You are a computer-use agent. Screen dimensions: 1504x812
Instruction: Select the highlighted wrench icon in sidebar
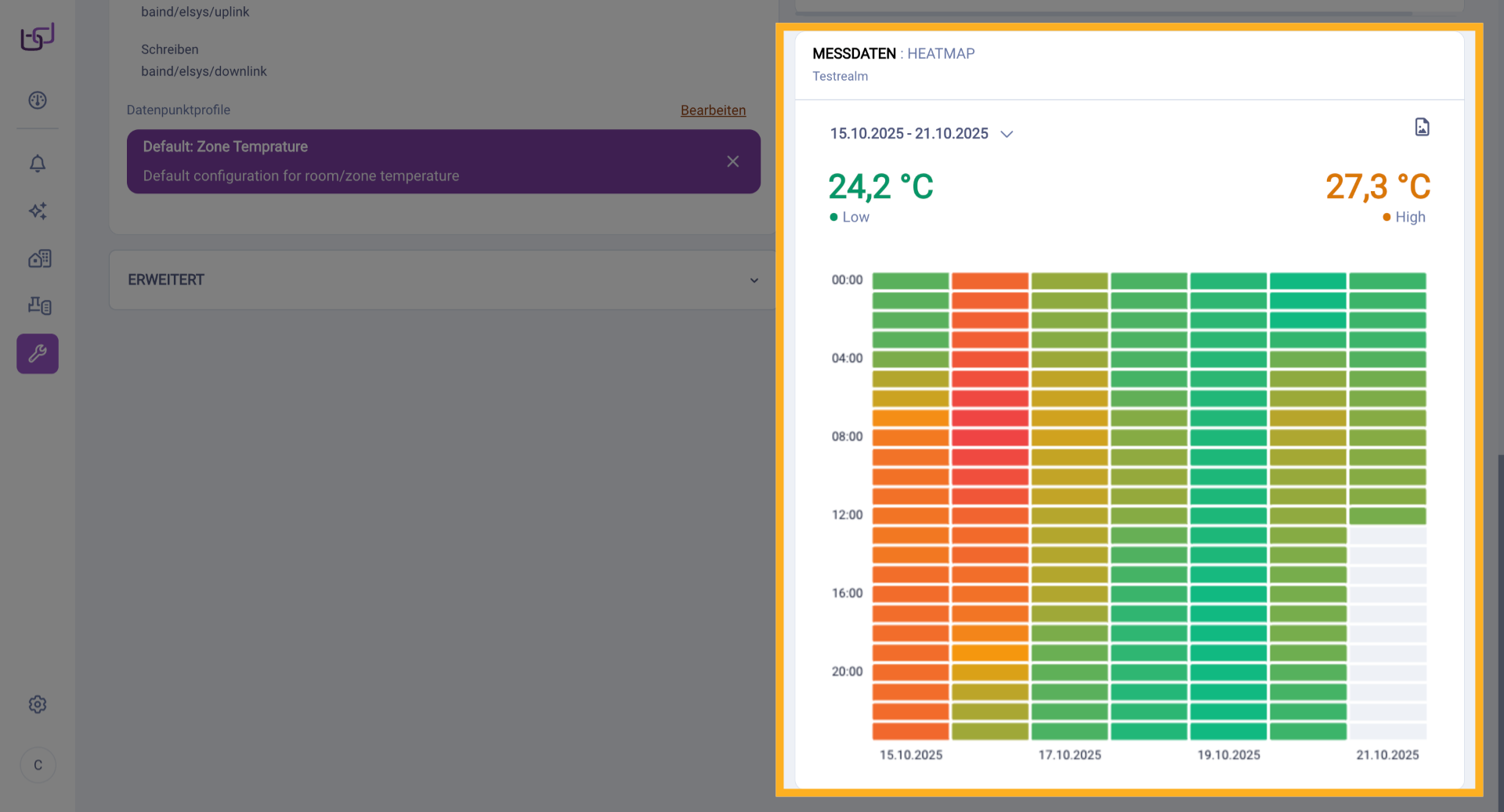(x=38, y=354)
